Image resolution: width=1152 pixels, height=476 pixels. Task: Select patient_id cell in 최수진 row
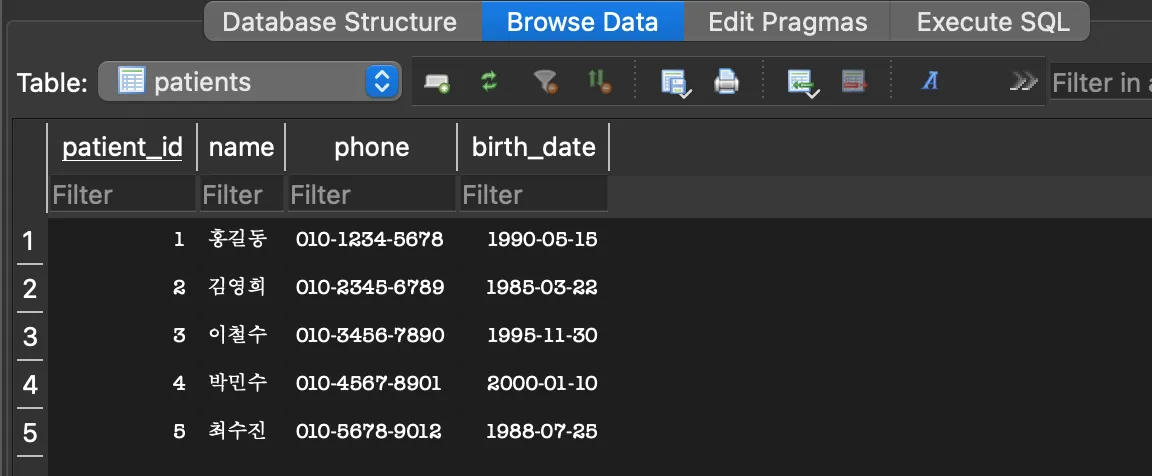point(122,432)
